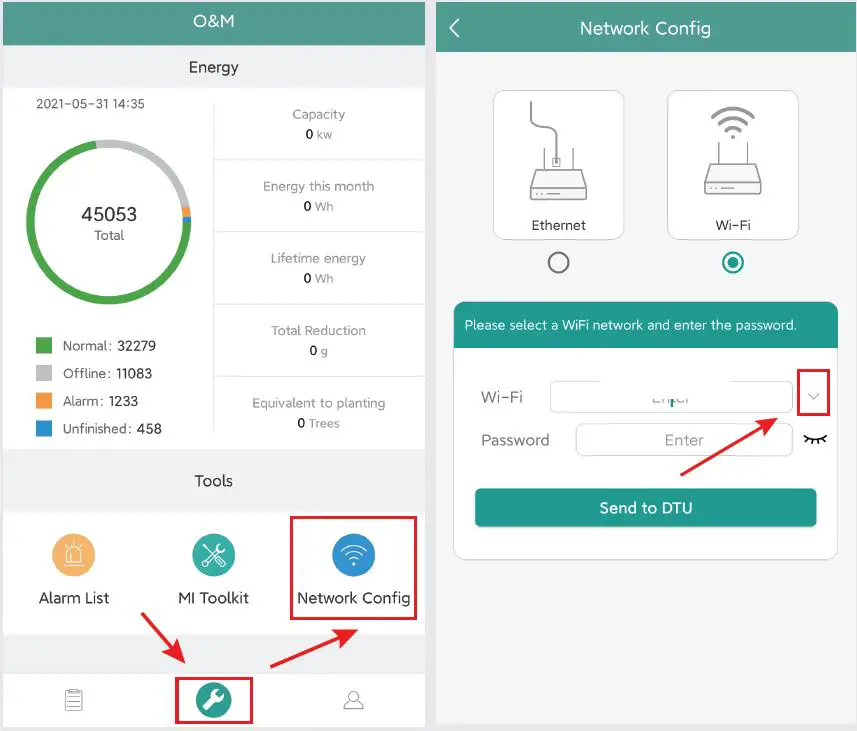This screenshot has height=731, width=857.
Task: Open the Alarm List tool icon
Action: (73, 555)
